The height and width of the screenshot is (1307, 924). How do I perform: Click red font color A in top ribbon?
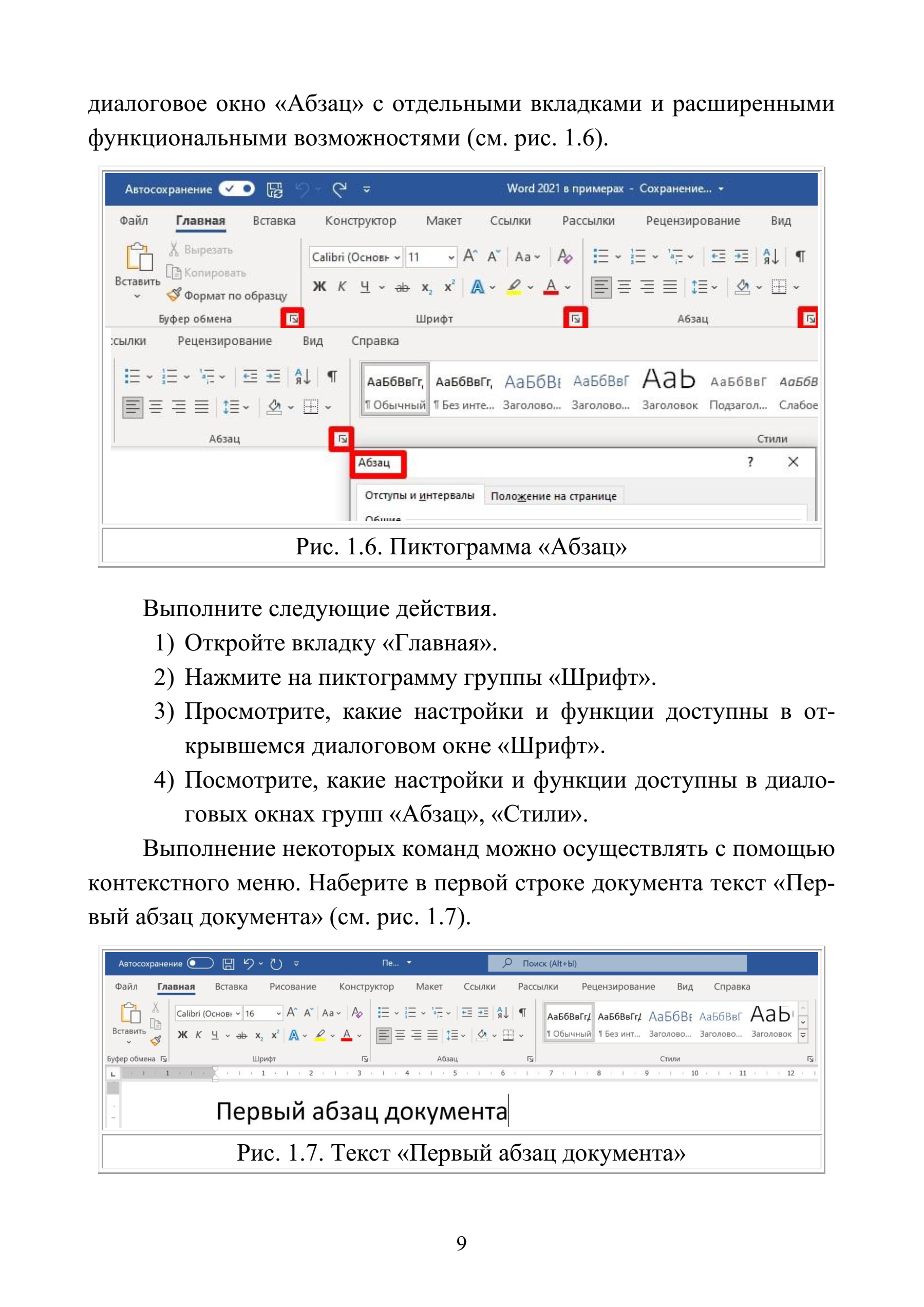click(x=551, y=287)
